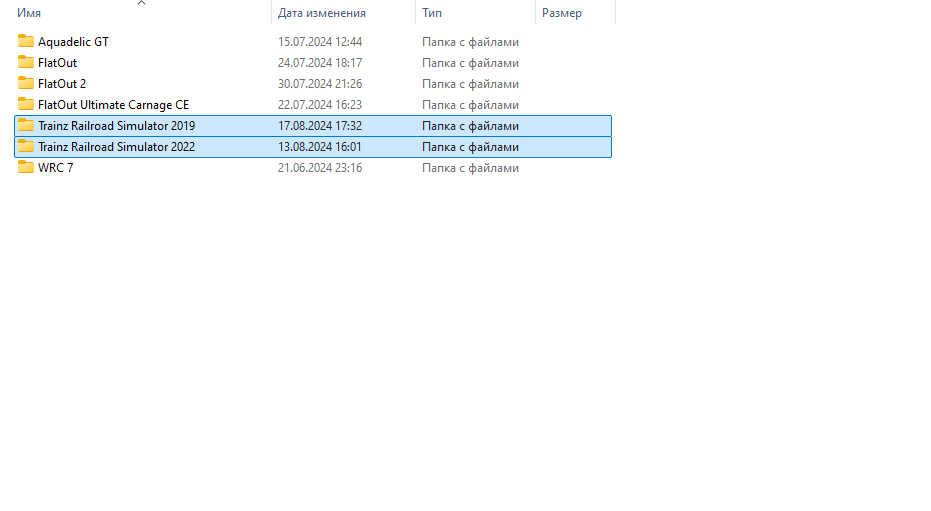Select the Aquadelic GT folder name
Image resolution: width=931 pixels, height=511 pixels.
[73, 42]
